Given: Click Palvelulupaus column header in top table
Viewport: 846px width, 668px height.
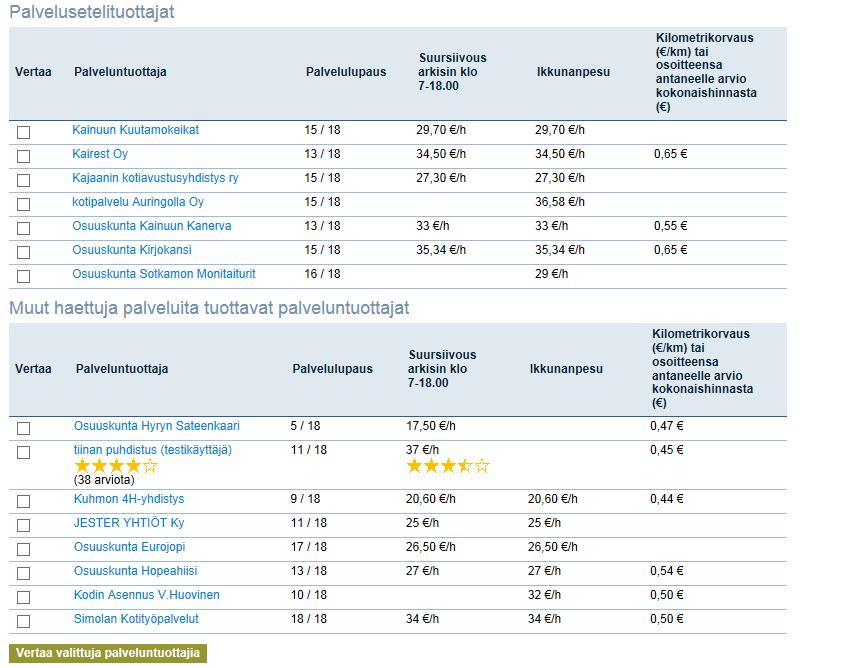Looking at the screenshot, I should pyautogui.click(x=346, y=72).
